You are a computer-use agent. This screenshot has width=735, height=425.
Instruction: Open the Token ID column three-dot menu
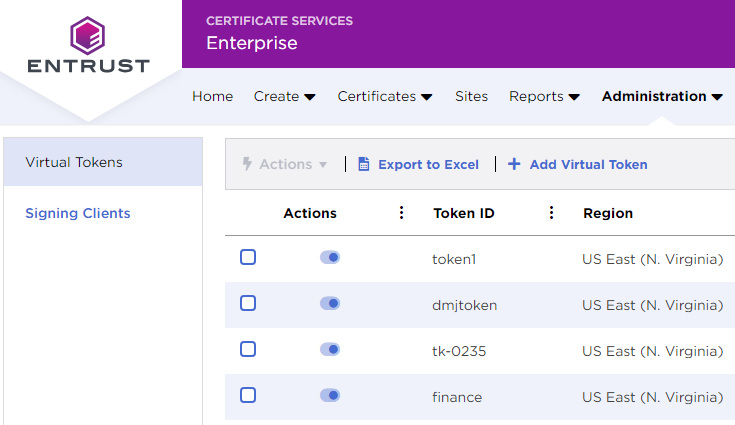pyautogui.click(x=551, y=213)
